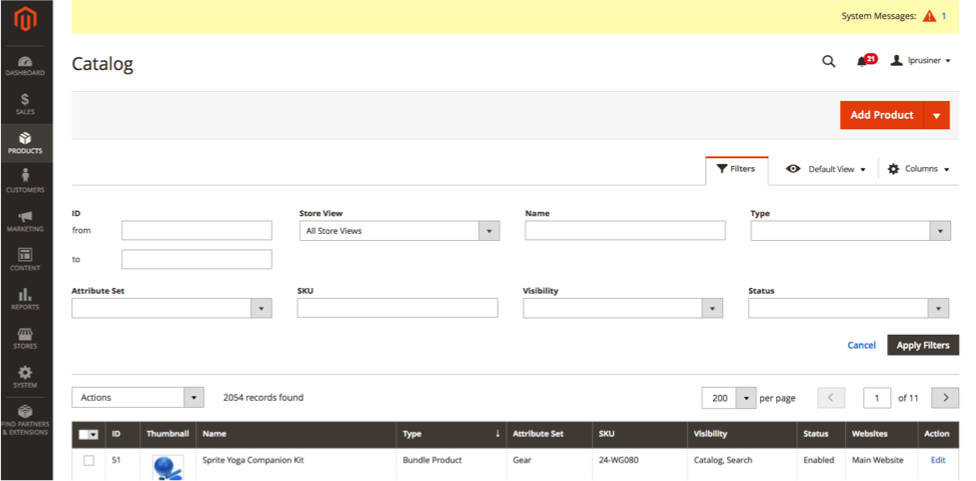
Task: Open the Type filter dropdown
Action: pos(850,231)
